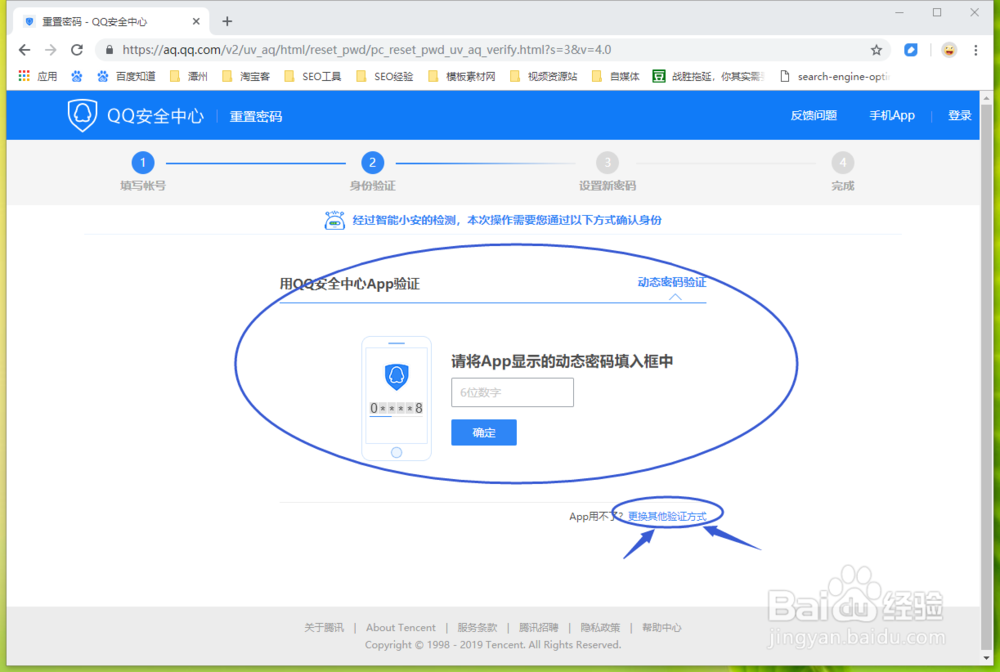Click 登录 in the header
This screenshot has width=1000, height=672.
959,115
